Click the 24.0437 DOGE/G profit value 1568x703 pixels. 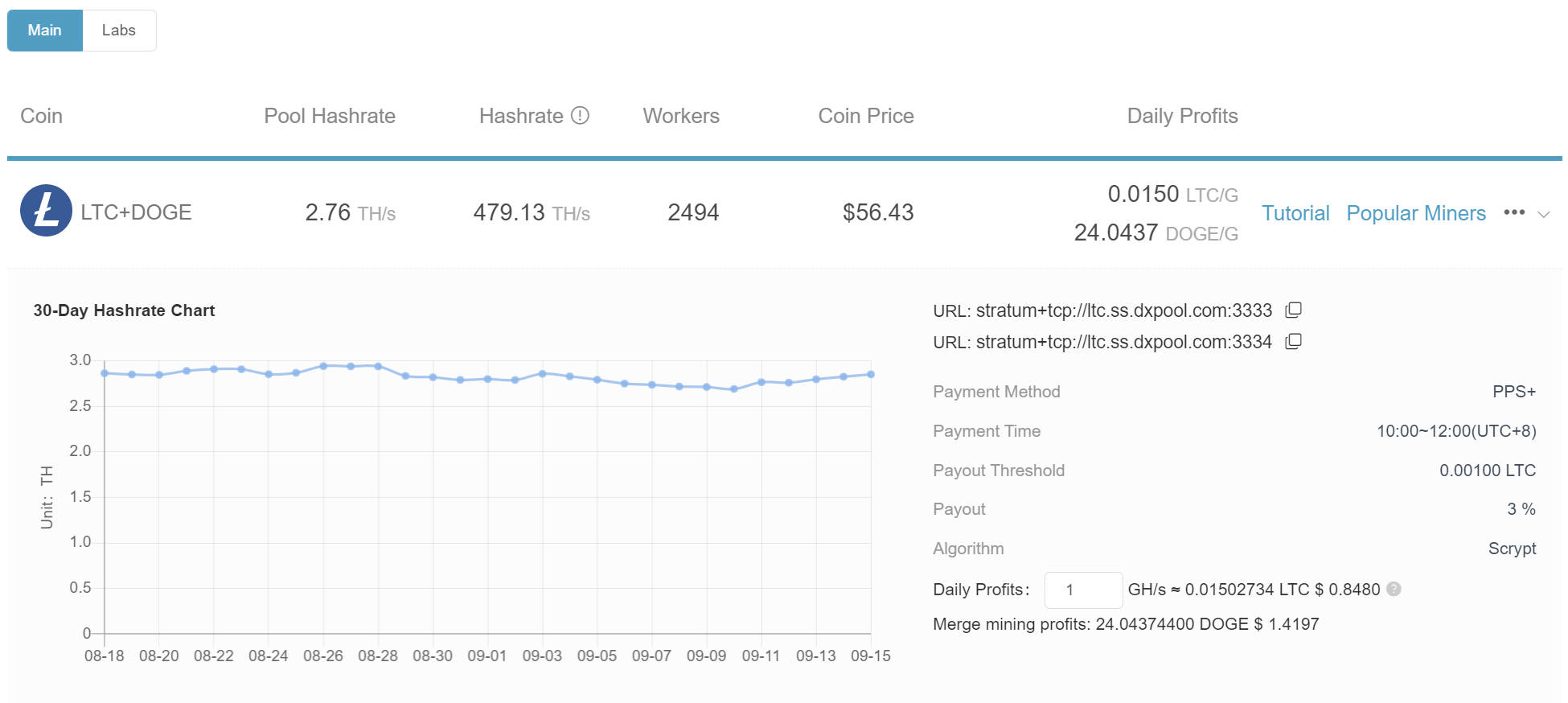[x=1155, y=232]
